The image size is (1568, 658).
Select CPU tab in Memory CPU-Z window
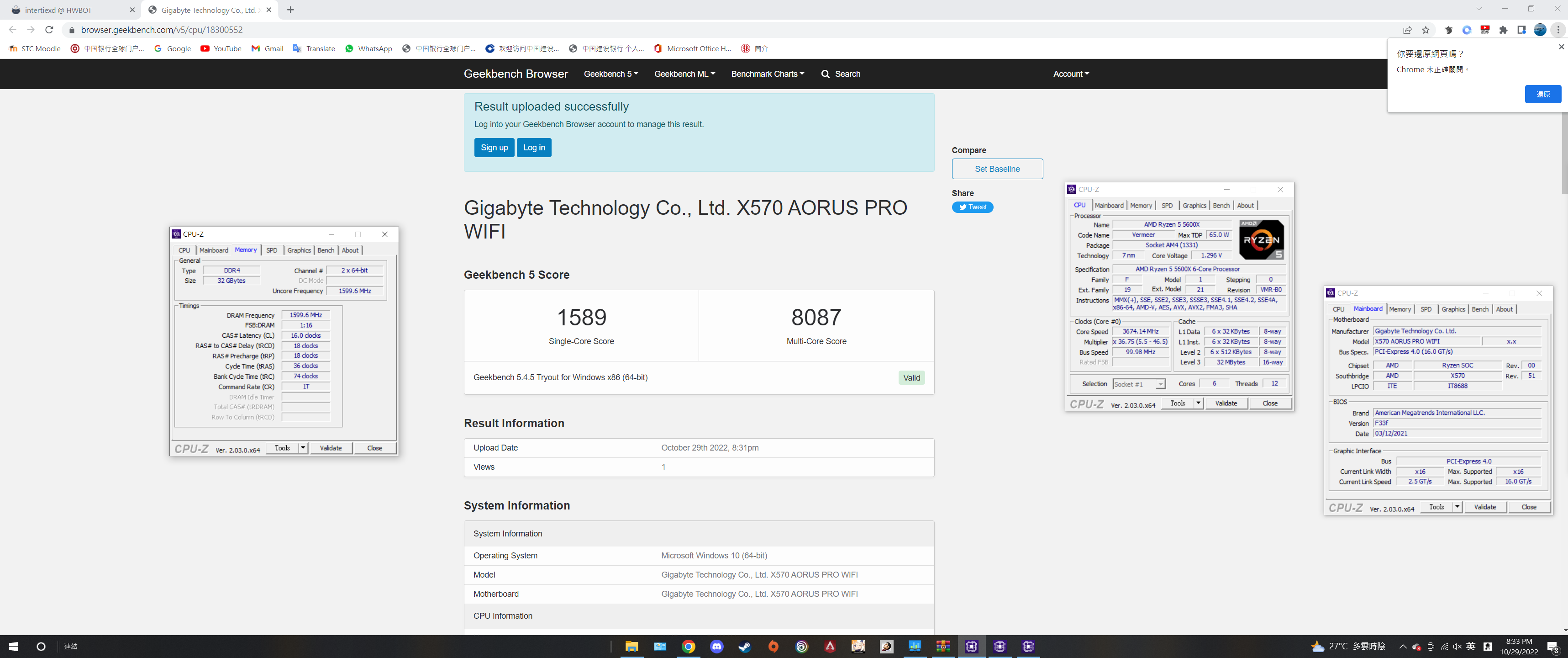click(184, 250)
